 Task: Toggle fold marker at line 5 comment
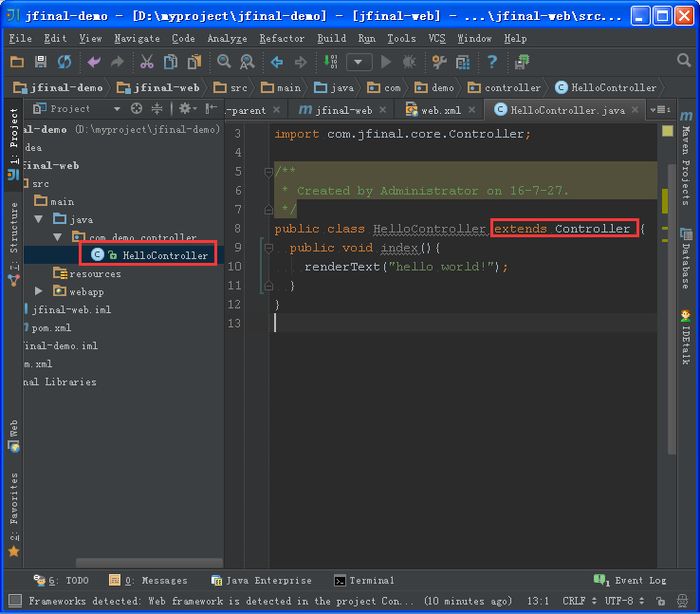pyautogui.click(x=268, y=172)
